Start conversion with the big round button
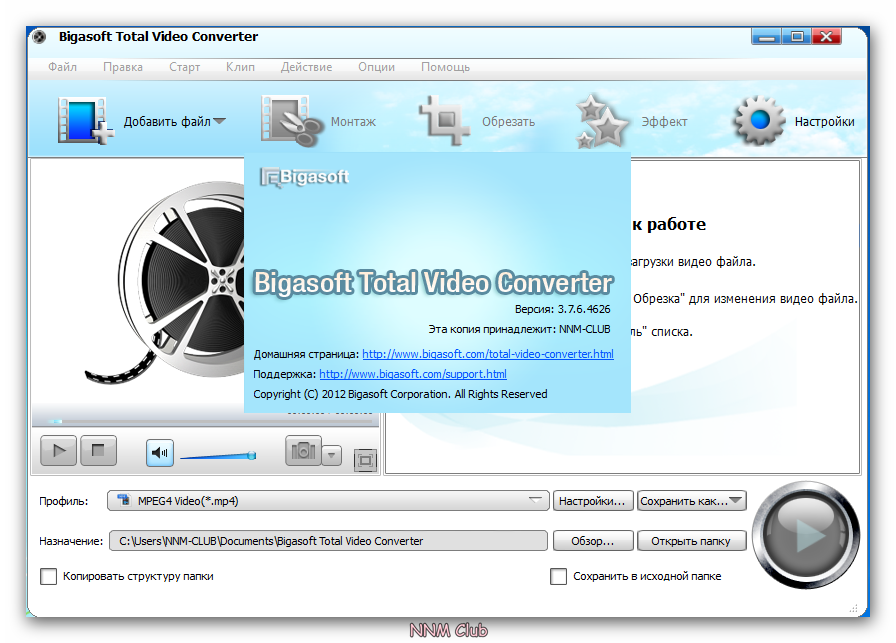Screen dimensions: 896x643 pyautogui.click(x=806, y=536)
